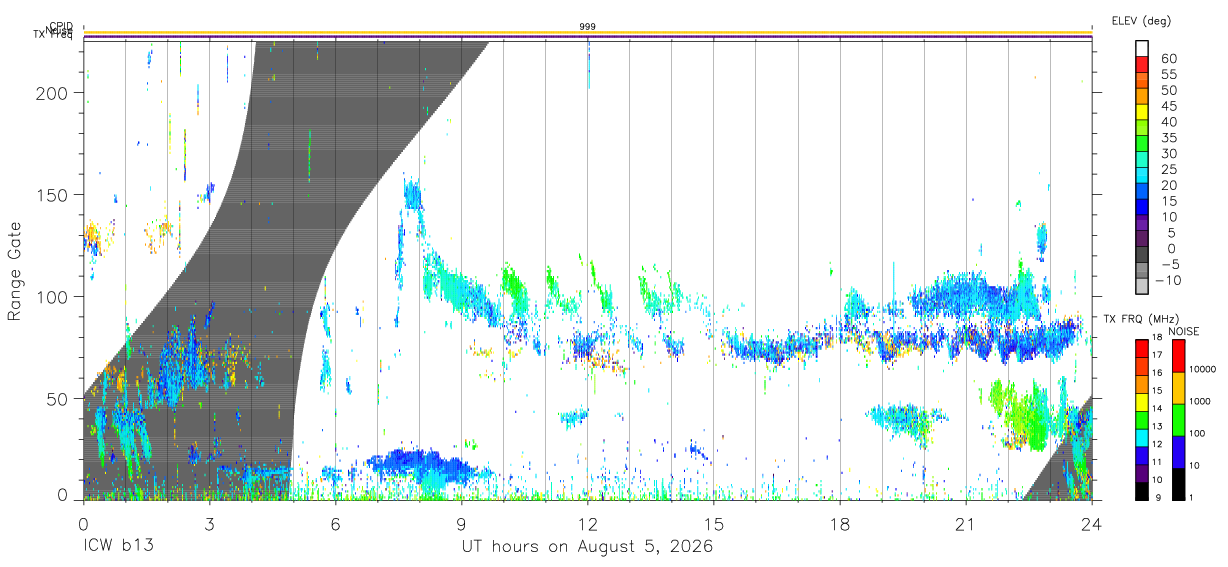Click the 60 label on ELEV scale
Viewport: 1228px width, 567px height.
click(1168, 59)
